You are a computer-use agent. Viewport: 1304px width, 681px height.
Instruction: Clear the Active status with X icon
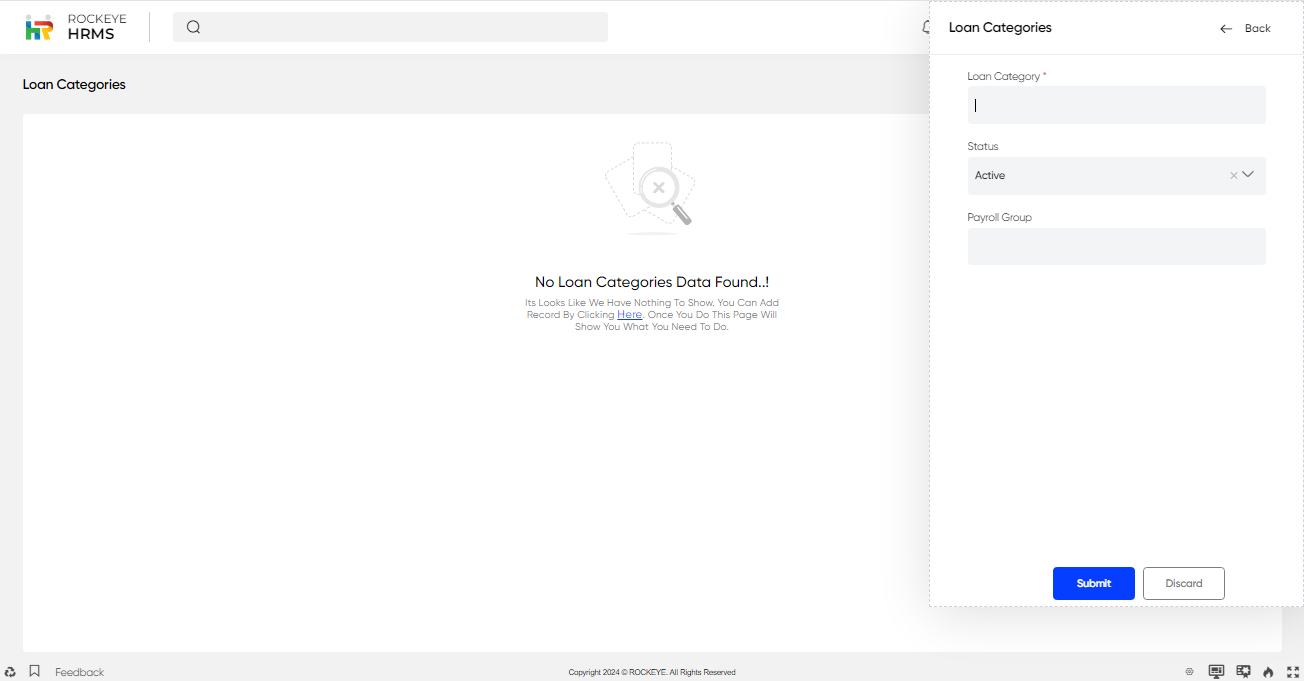coord(1234,176)
